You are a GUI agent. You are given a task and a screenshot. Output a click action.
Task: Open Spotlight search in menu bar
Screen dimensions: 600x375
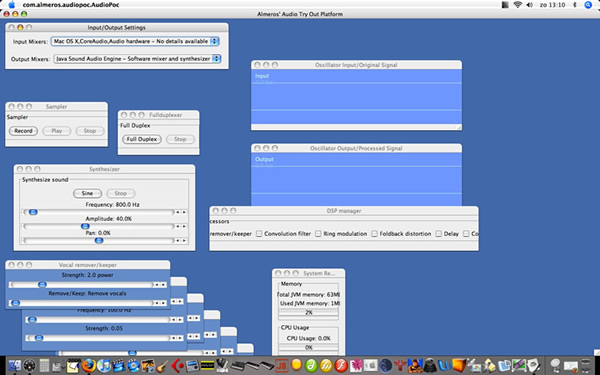coord(588,5)
